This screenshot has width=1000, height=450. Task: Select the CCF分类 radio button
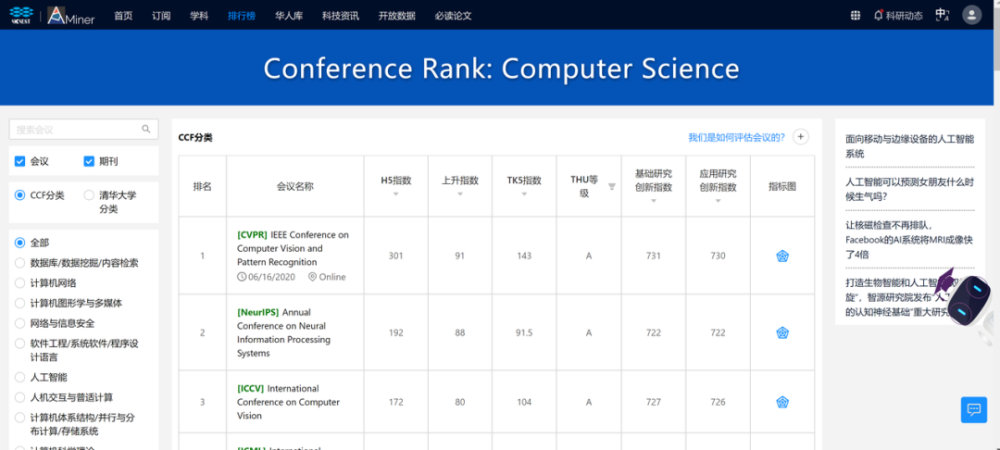click(x=20, y=195)
